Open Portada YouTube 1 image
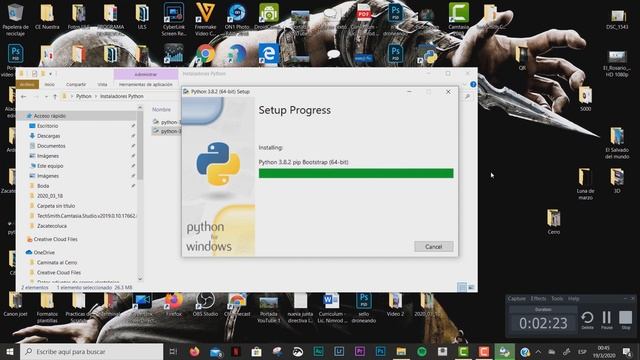The image size is (640, 360). click(269, 308)
